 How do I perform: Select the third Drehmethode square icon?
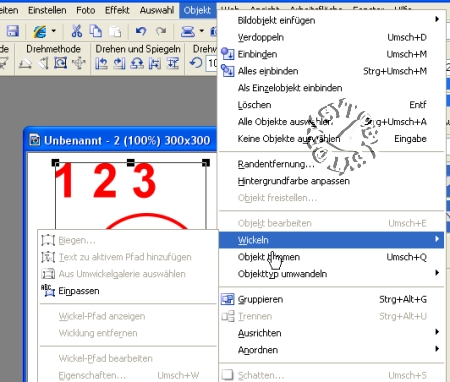[60, 63]
